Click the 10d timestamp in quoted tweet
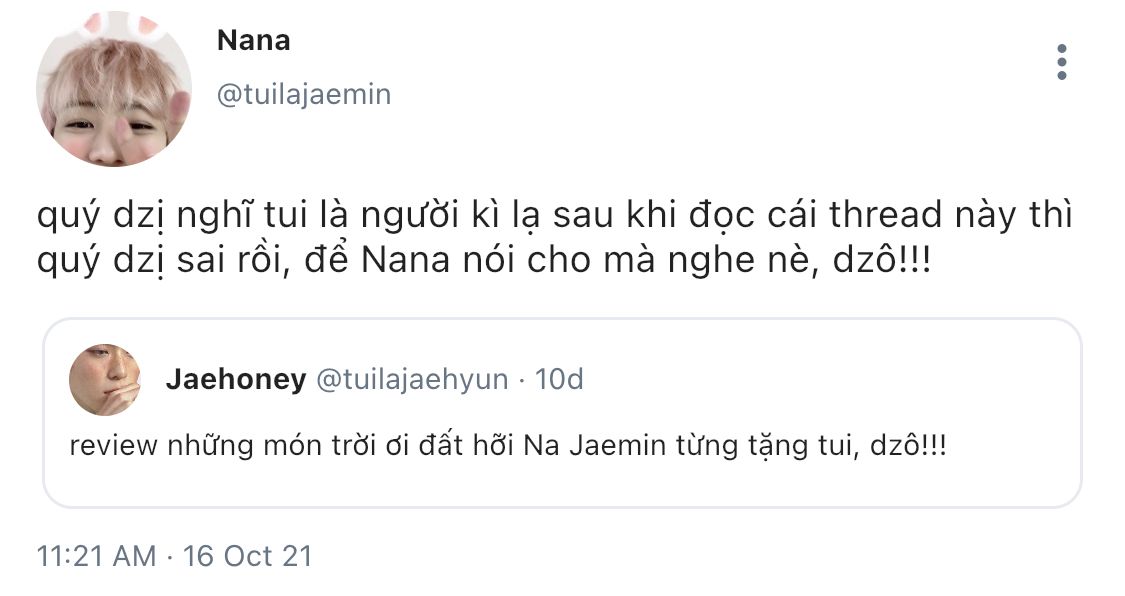The height and width of the screenshot is (596, 1125). tap(560, 380)
